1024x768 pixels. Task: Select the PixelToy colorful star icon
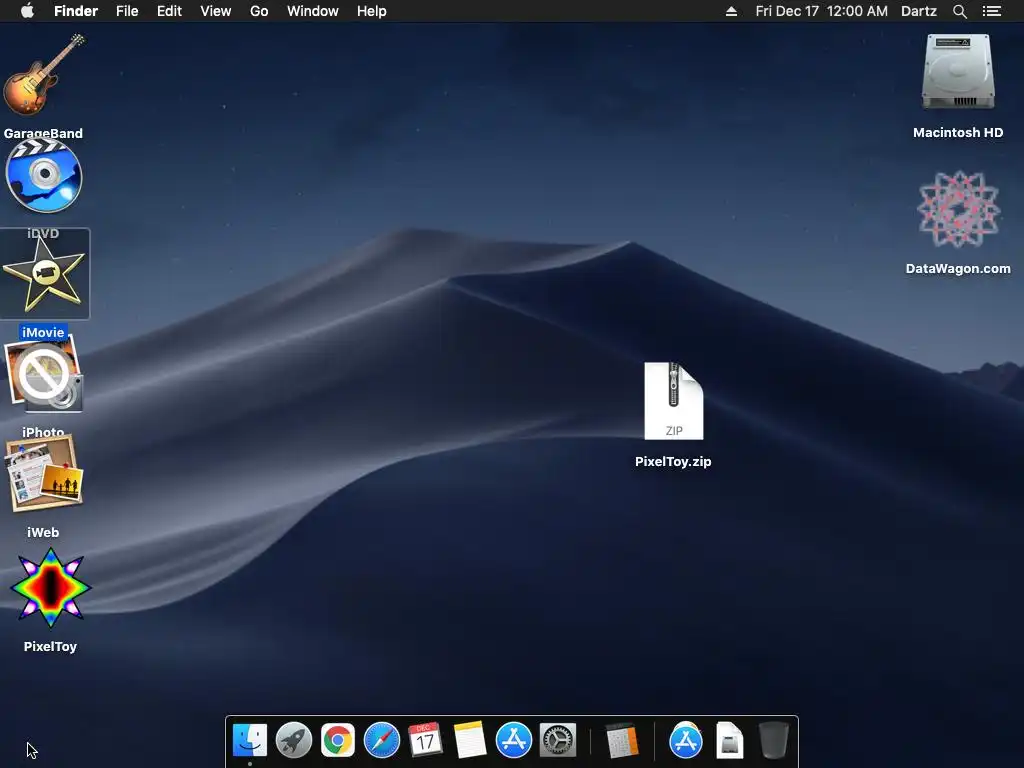[x=50, y=588]
